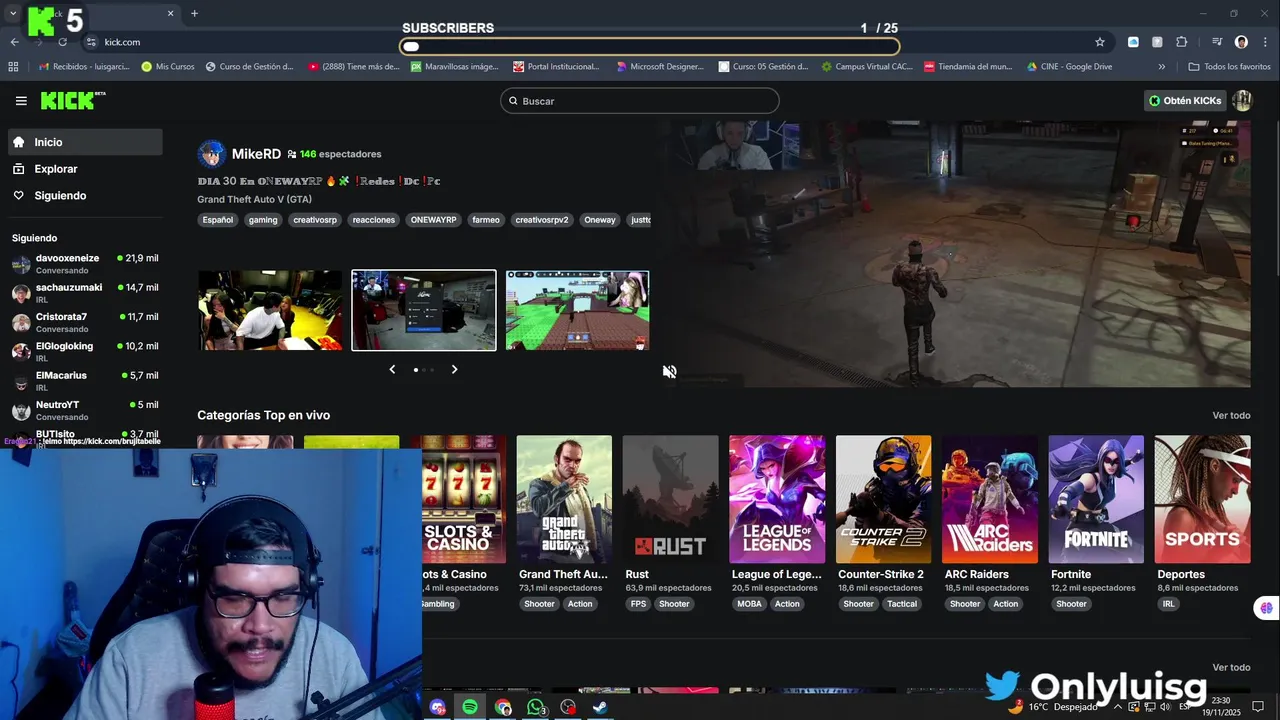Open the hamburger sidebar menu
This screenshot has height=720, width=1280.
click(x=21, y=101)
